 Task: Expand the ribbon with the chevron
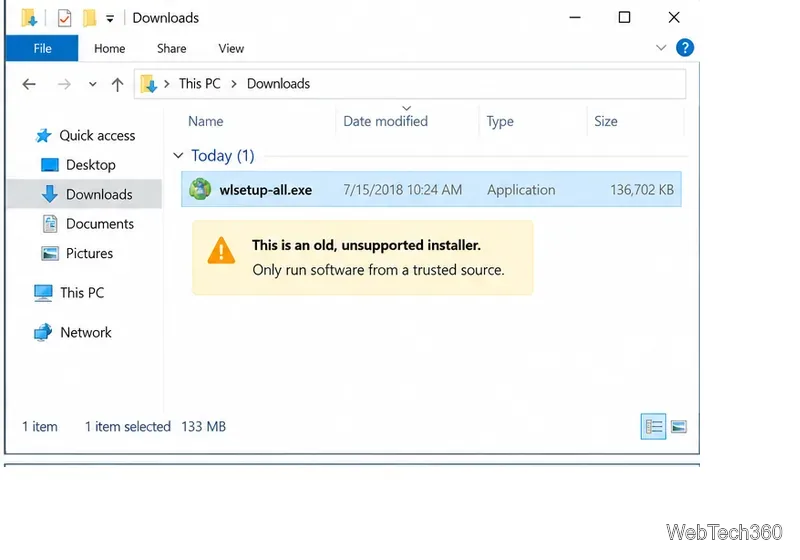coord(661,48)
